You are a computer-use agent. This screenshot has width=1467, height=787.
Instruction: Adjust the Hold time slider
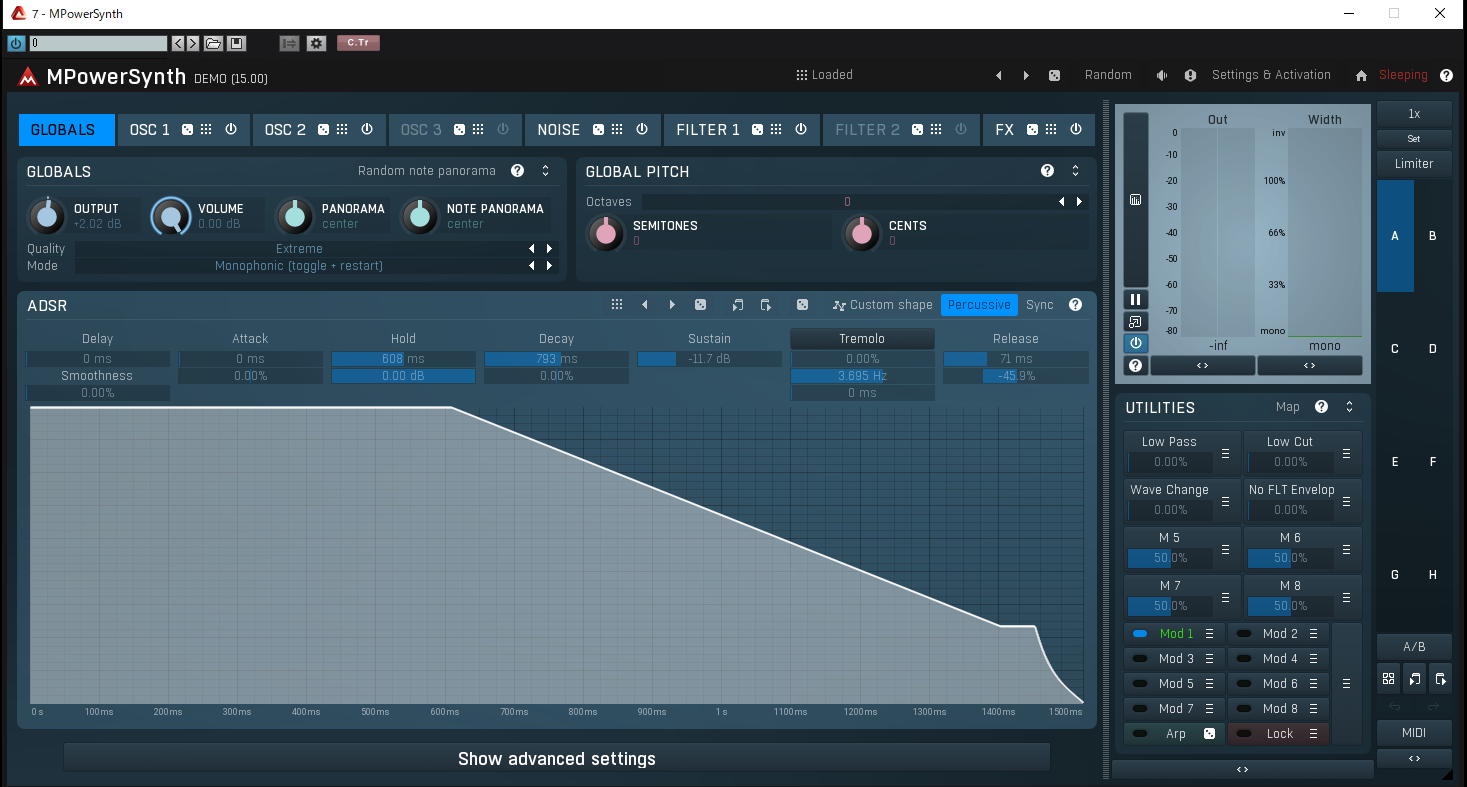click(x=403, y=359)
